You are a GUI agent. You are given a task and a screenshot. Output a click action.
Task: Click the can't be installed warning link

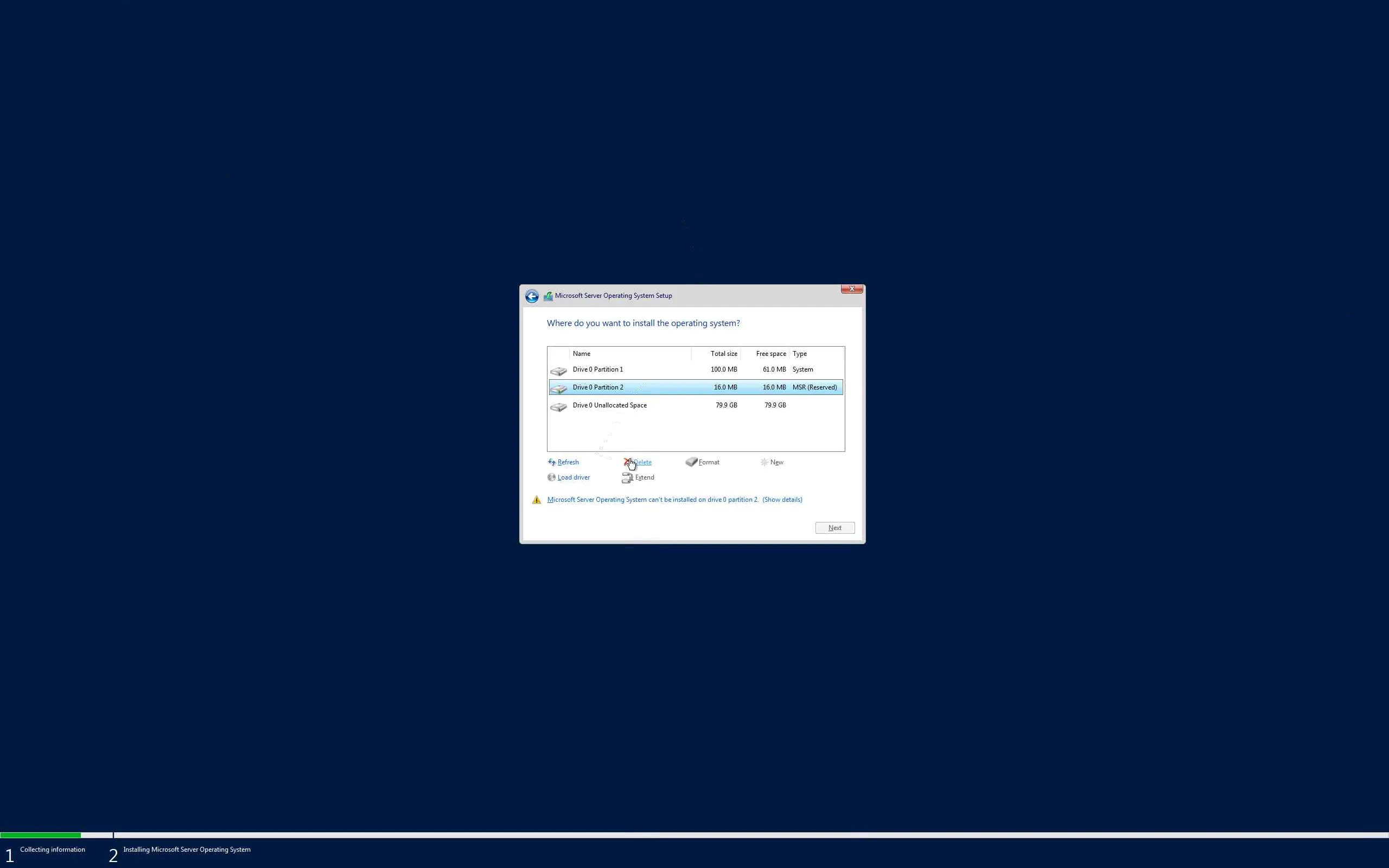coord(653,500)
